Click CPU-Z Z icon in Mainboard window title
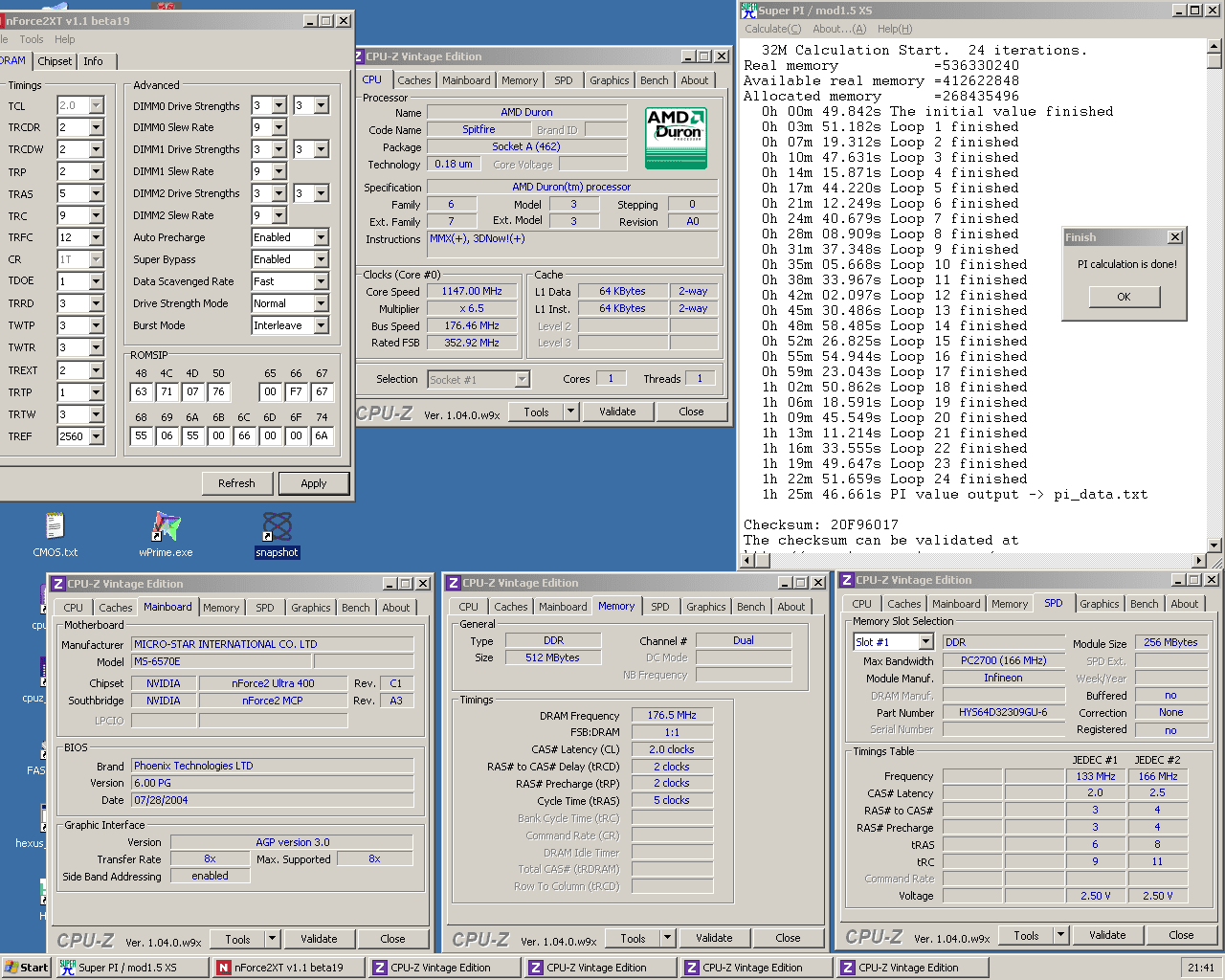 coord(57,584)
